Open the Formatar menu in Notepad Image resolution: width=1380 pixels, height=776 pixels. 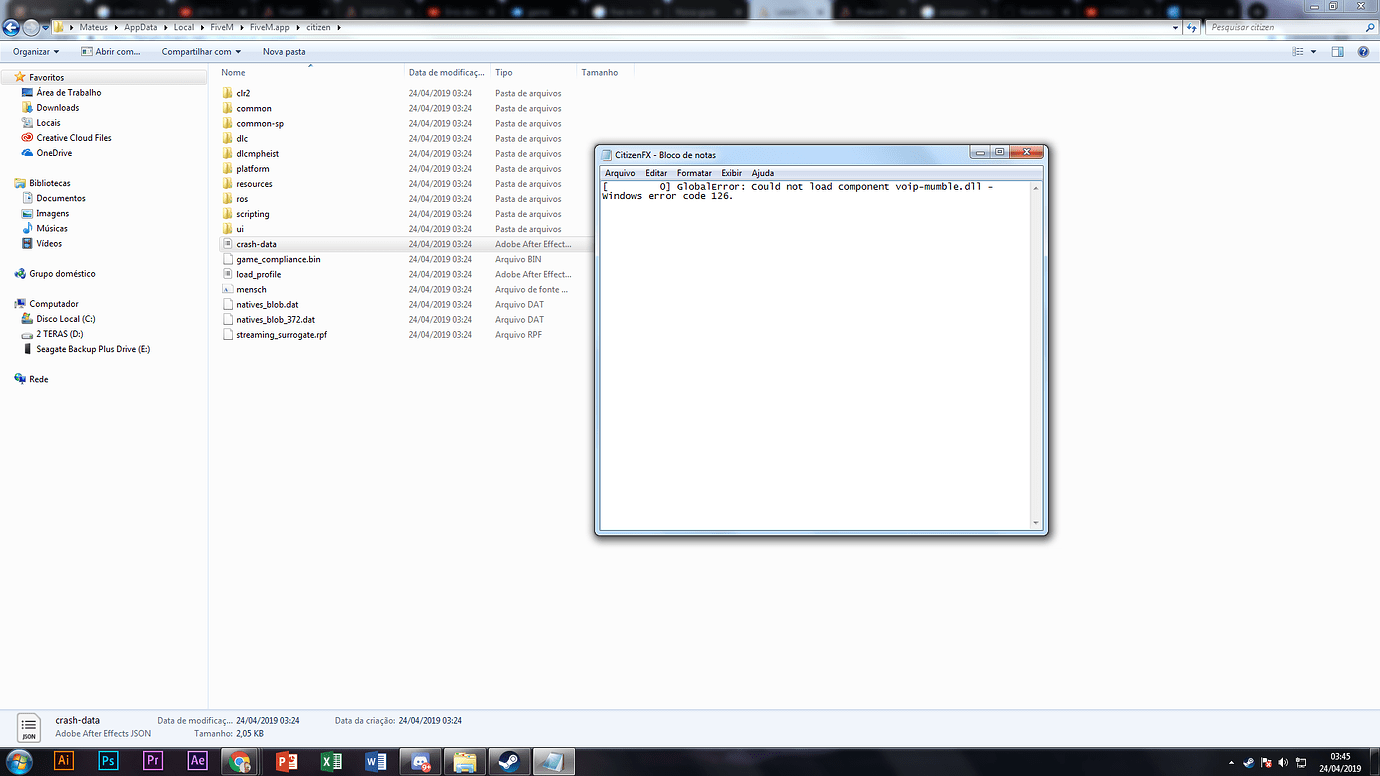pos(694,173)
